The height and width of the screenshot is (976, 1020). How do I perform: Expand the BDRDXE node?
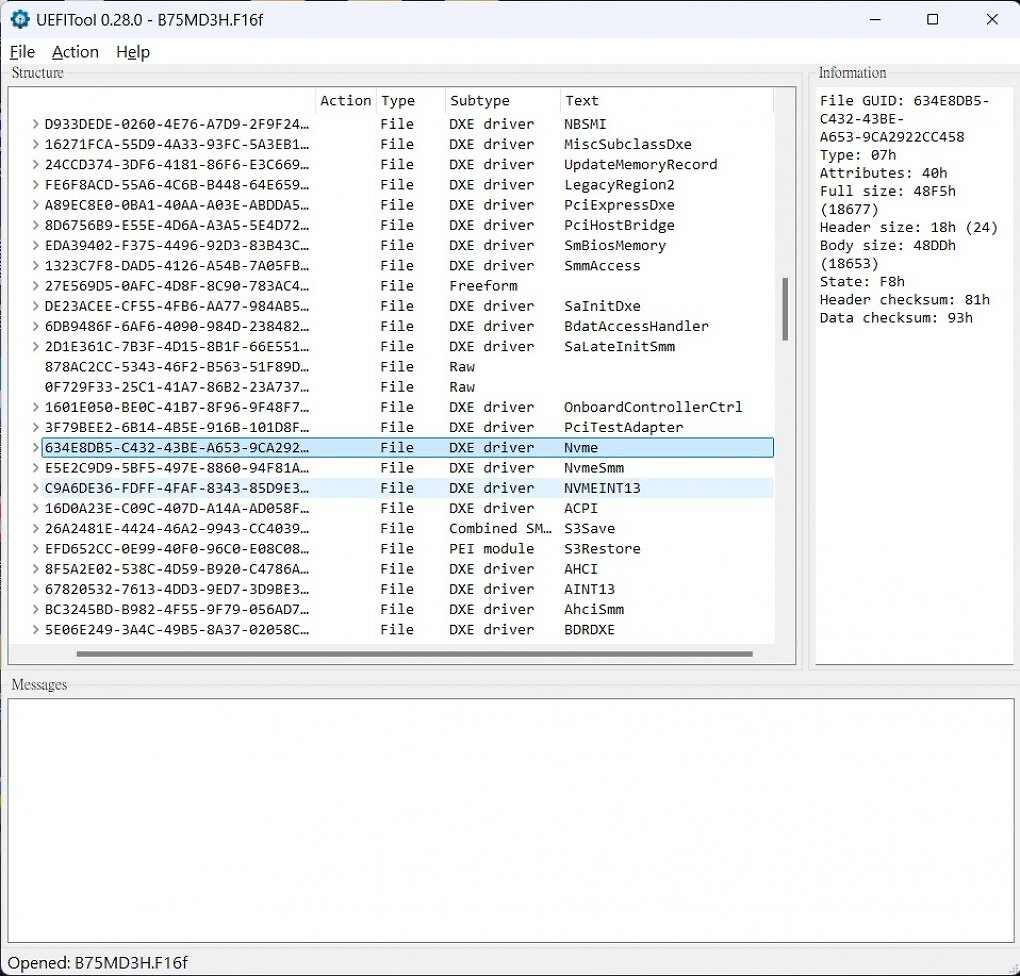pos(36,629)
